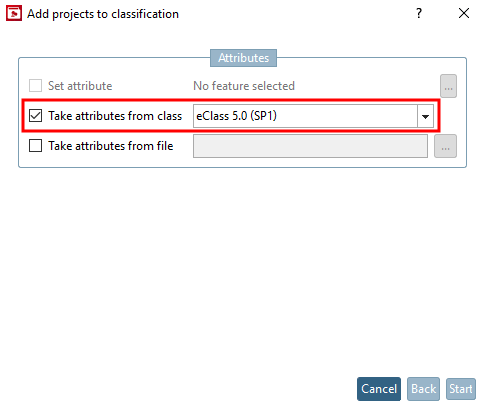Go to previous step with Back button
The image size is (486, 411).
pyautogui.click(x=423, y=389)
